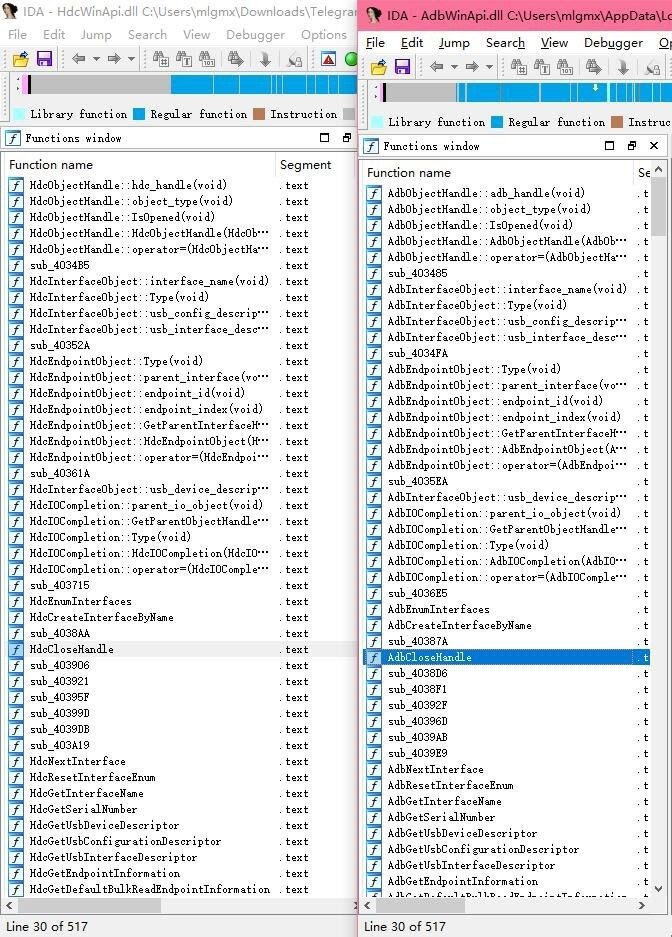Click the Jump forward arrow in AdbWinApi toolbar
The height and width of the screenshot is (937, 672).
472,68
